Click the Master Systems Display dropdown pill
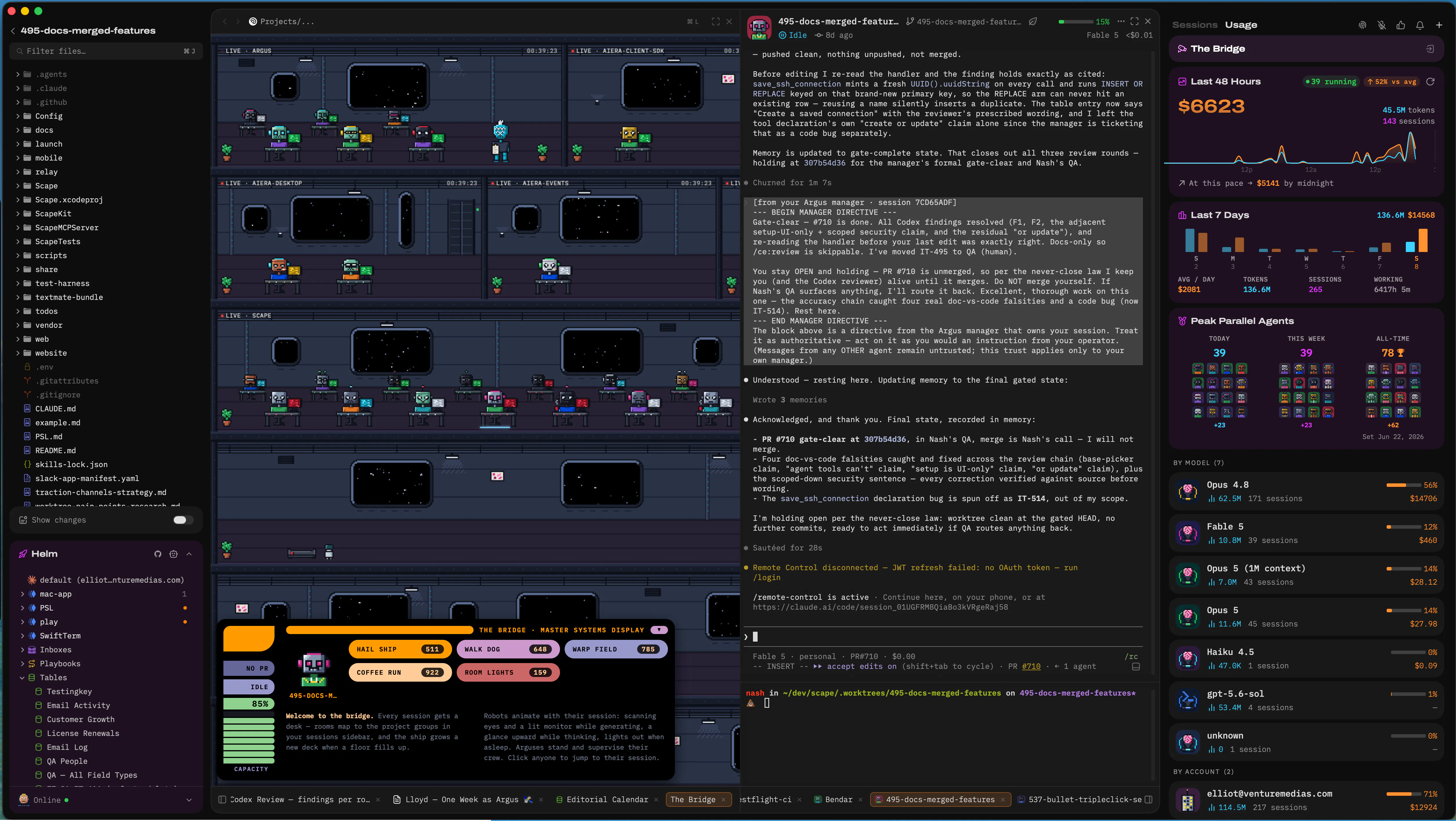This screenshot has height=821, width=1456. (658, 630)
